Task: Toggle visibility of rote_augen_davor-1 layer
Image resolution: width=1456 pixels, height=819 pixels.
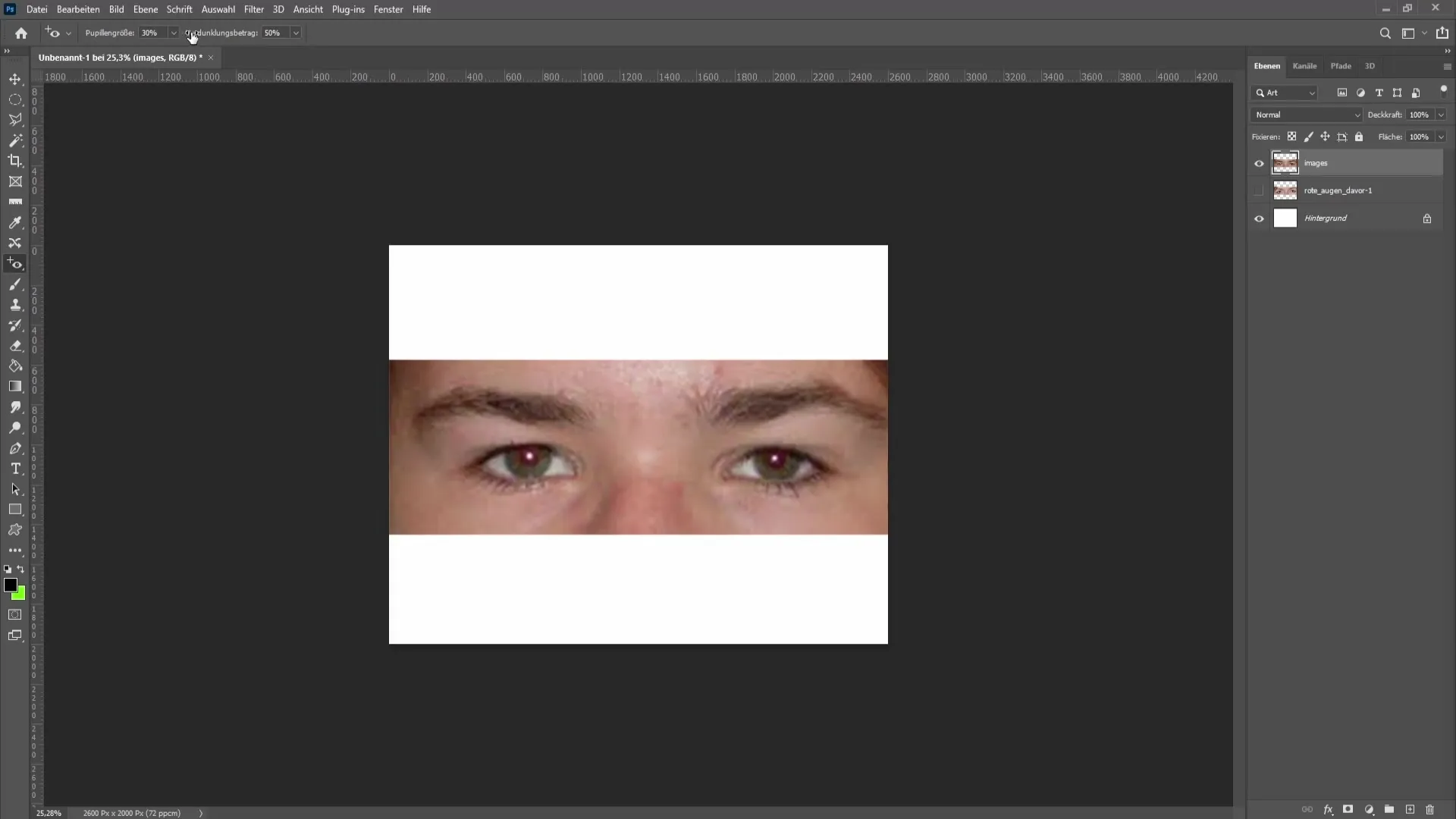Action: coord(1258,190)
